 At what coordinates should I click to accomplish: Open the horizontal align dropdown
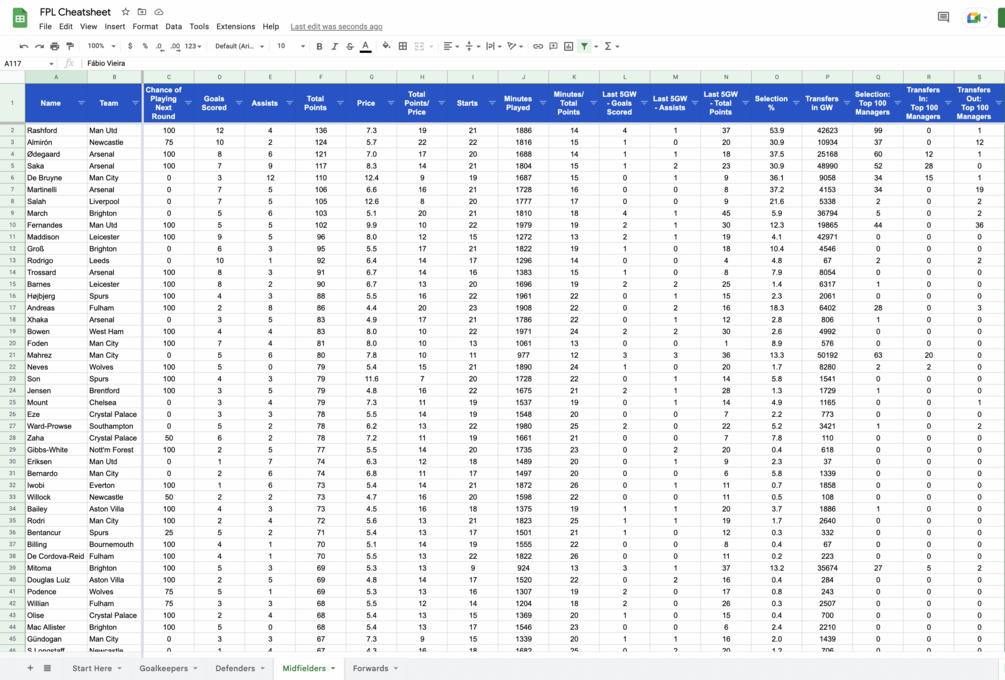coord(451,46)
